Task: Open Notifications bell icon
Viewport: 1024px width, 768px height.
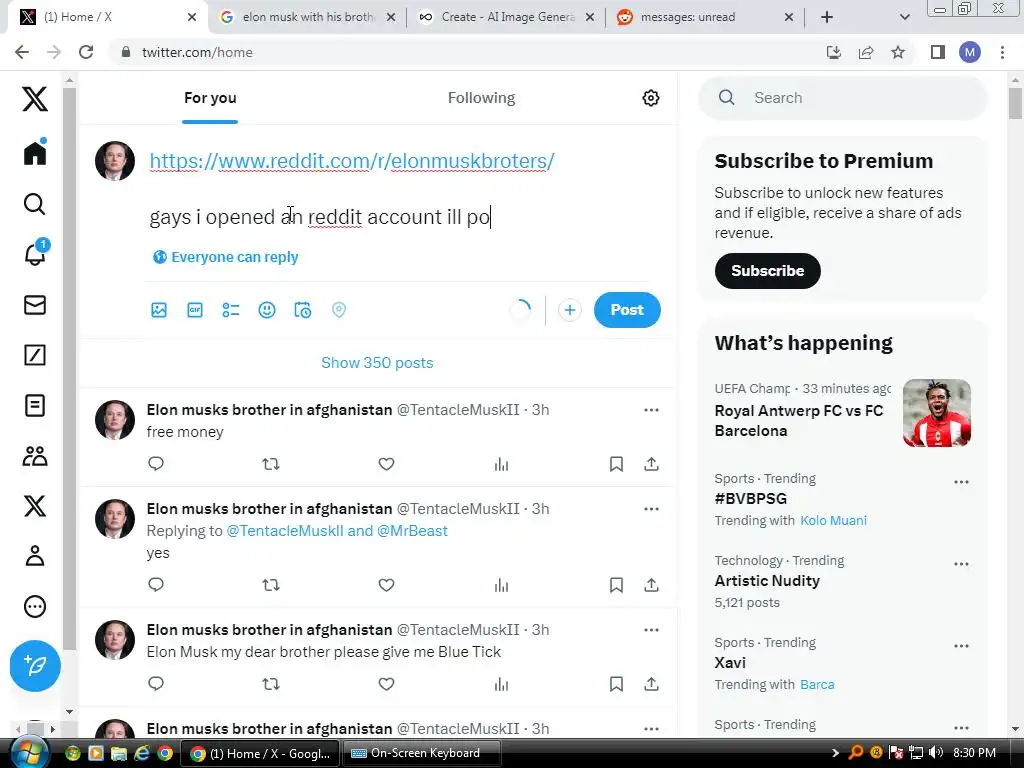Action: point(36,253)
